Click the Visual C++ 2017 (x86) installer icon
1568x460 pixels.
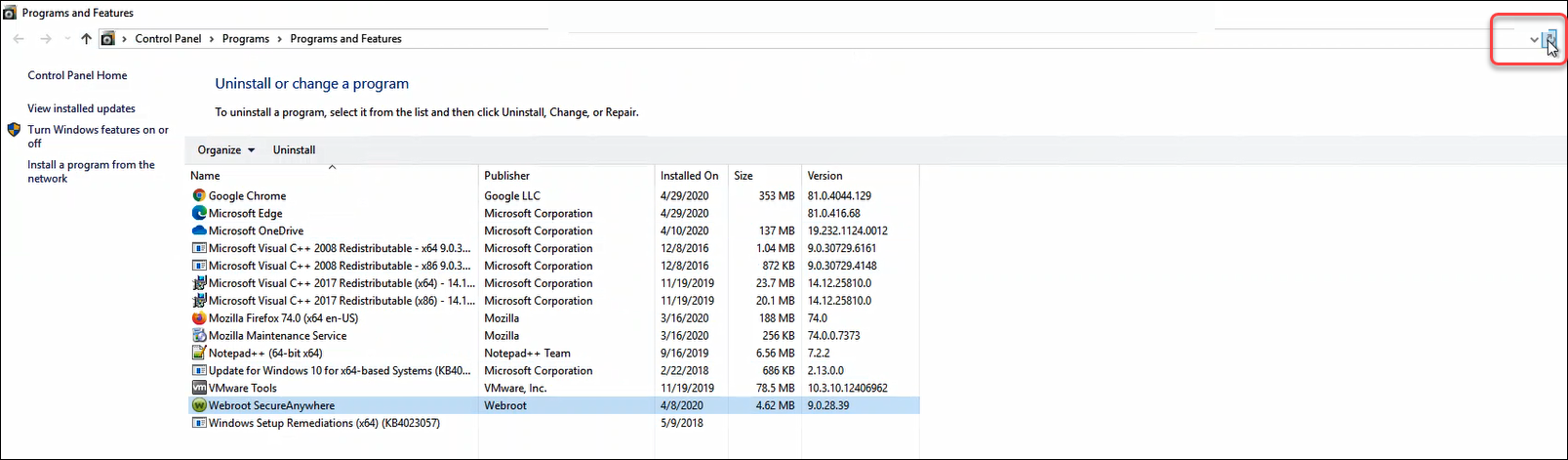click(199, 301)
